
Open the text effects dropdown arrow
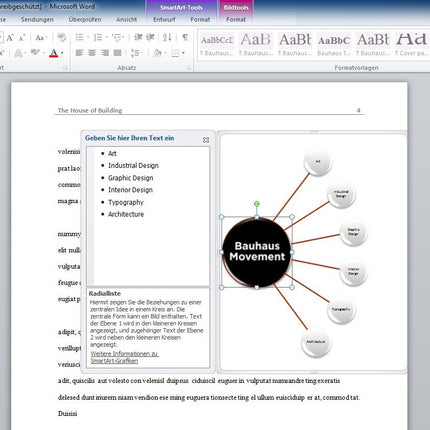(x=25, y=53)
